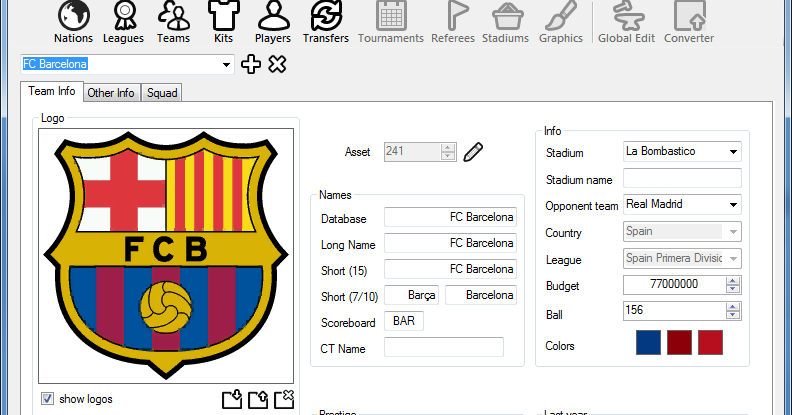Open the Players section

(x=273, y=22)
